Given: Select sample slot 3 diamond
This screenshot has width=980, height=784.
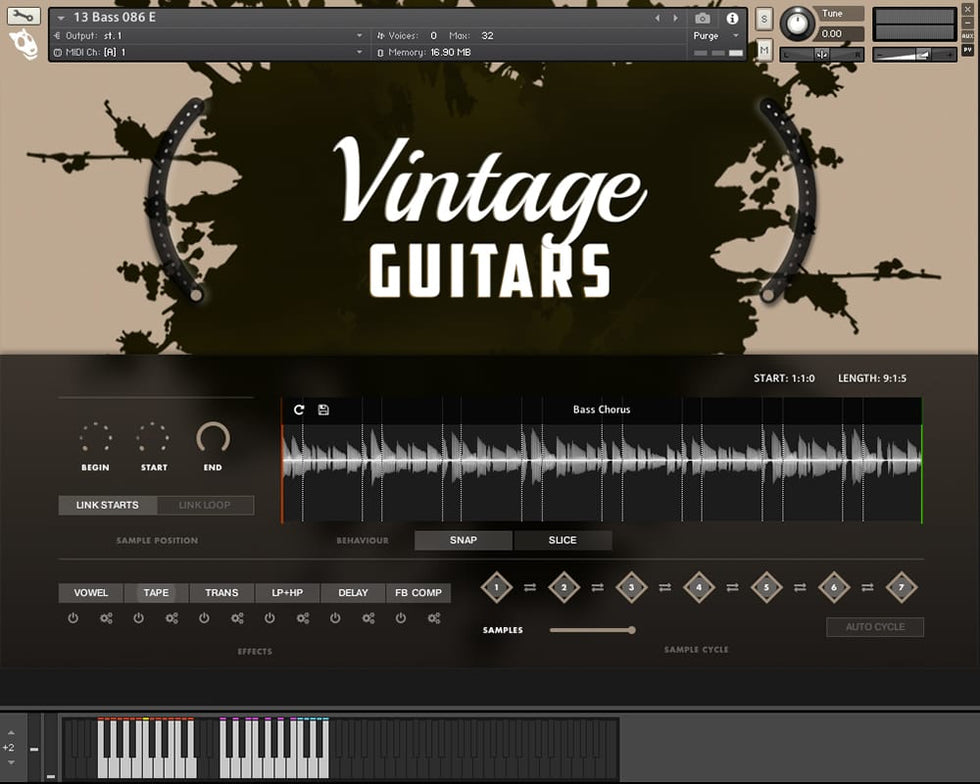Looking at the screenshot, I should click(631, 588).
